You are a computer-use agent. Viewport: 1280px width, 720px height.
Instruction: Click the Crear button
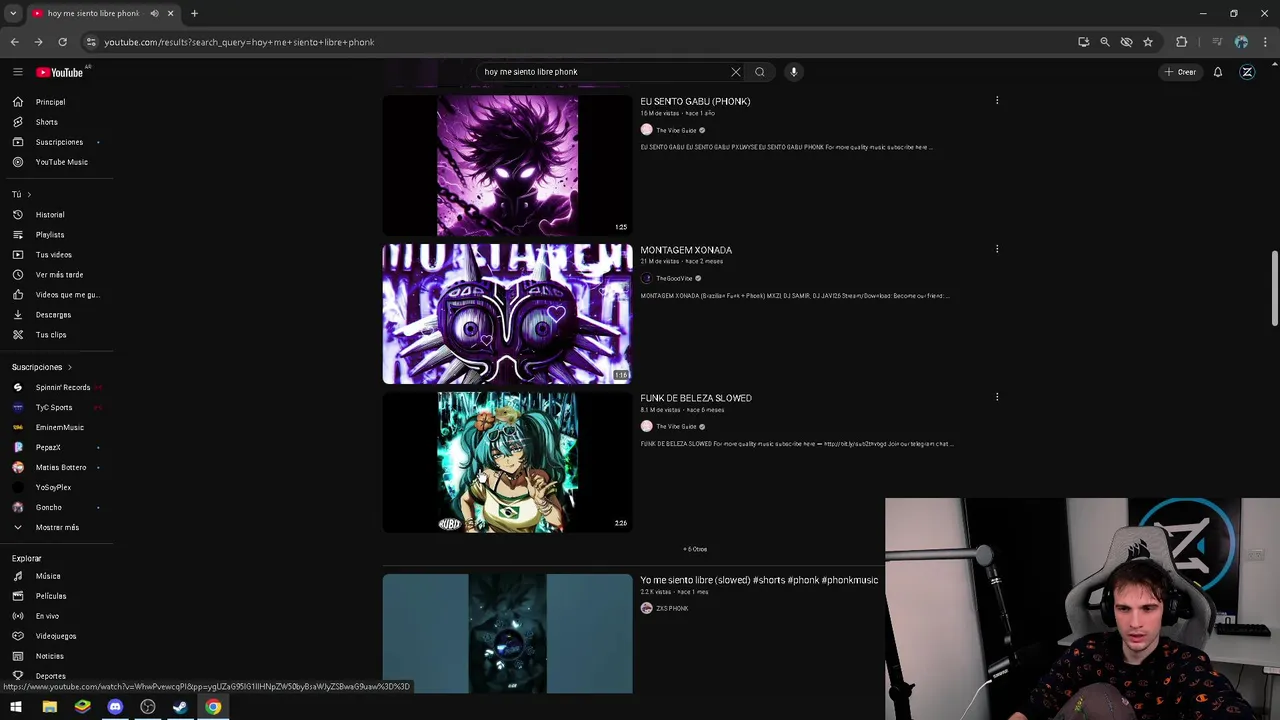point(1180,72)
